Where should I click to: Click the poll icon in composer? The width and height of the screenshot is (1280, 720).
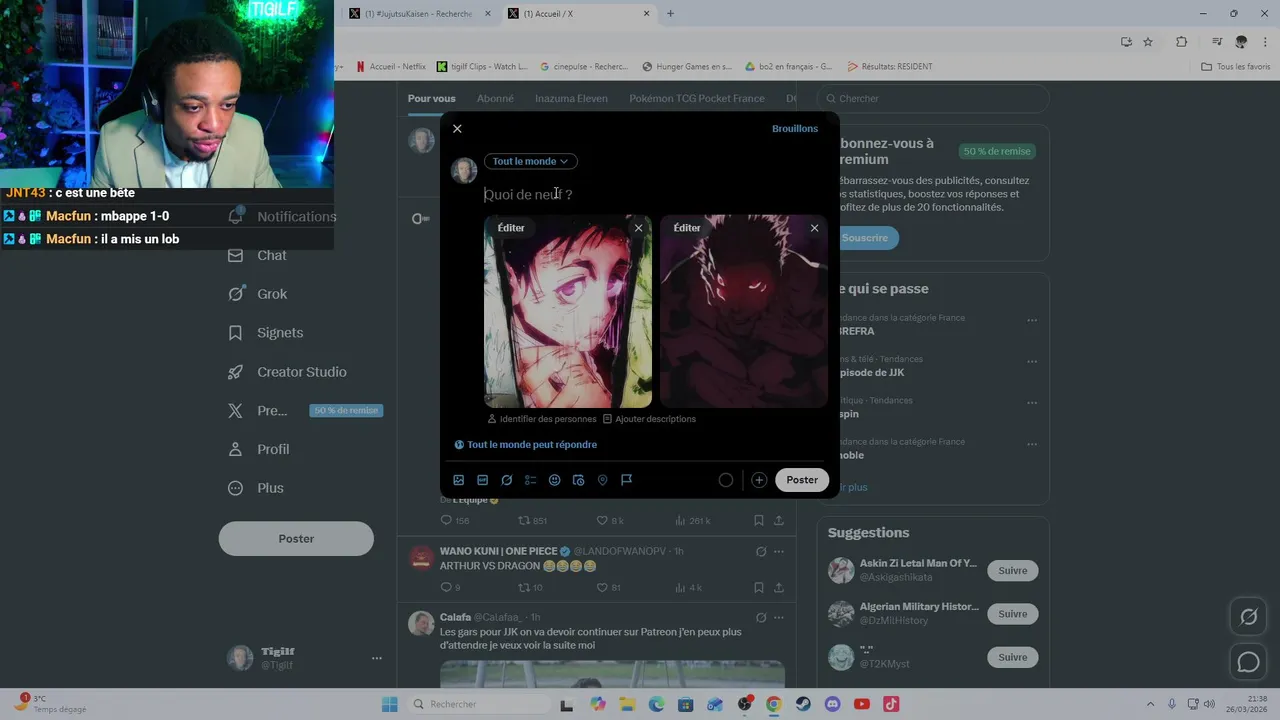(531, 480)
